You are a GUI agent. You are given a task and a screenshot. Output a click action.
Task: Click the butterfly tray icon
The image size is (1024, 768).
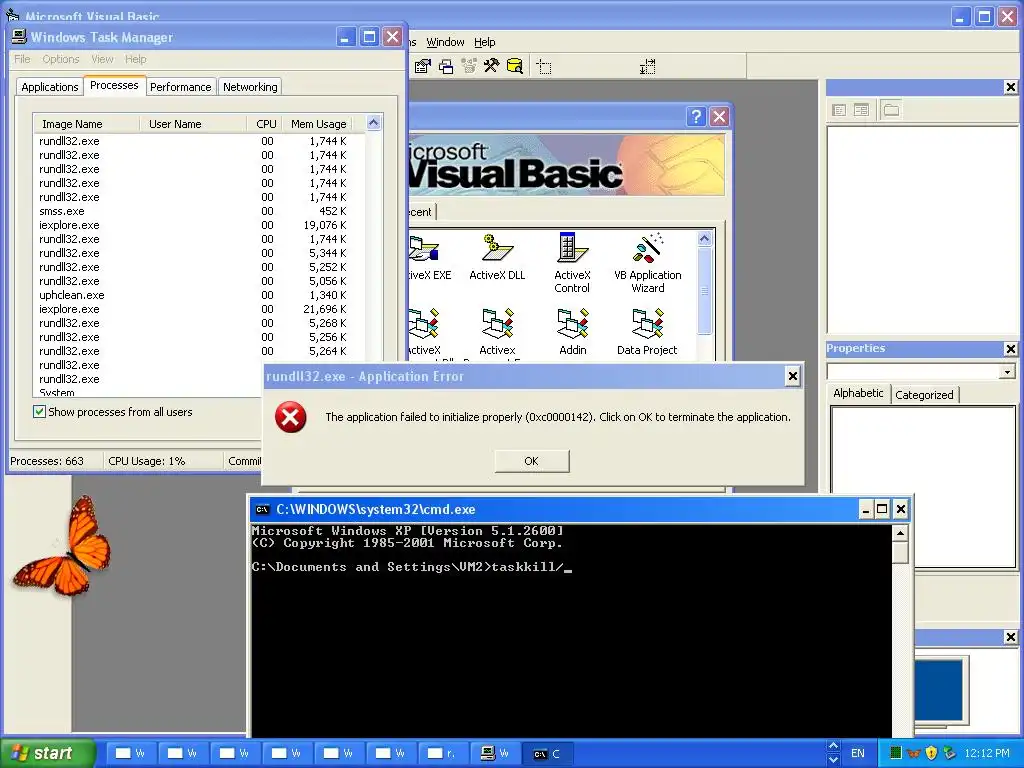(x=914, y=753)
